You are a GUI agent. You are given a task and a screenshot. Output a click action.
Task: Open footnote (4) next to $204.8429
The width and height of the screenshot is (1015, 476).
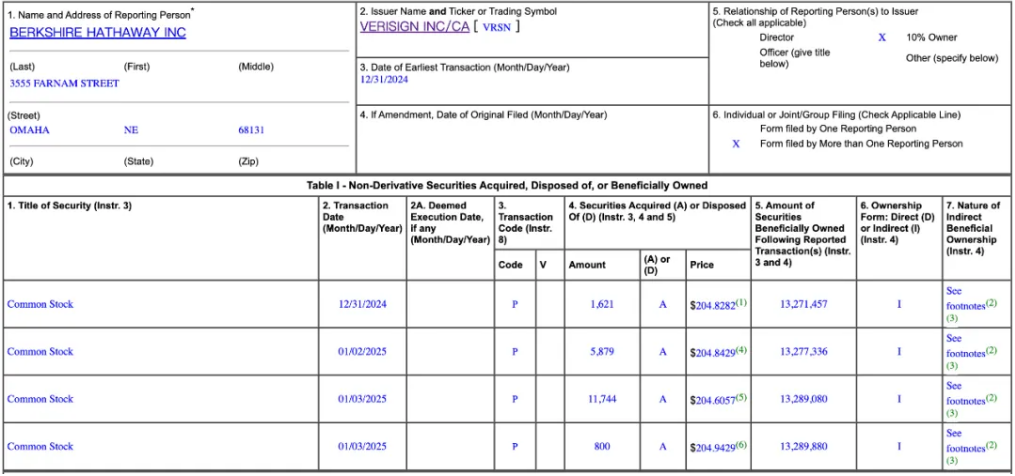click(741, 350)
